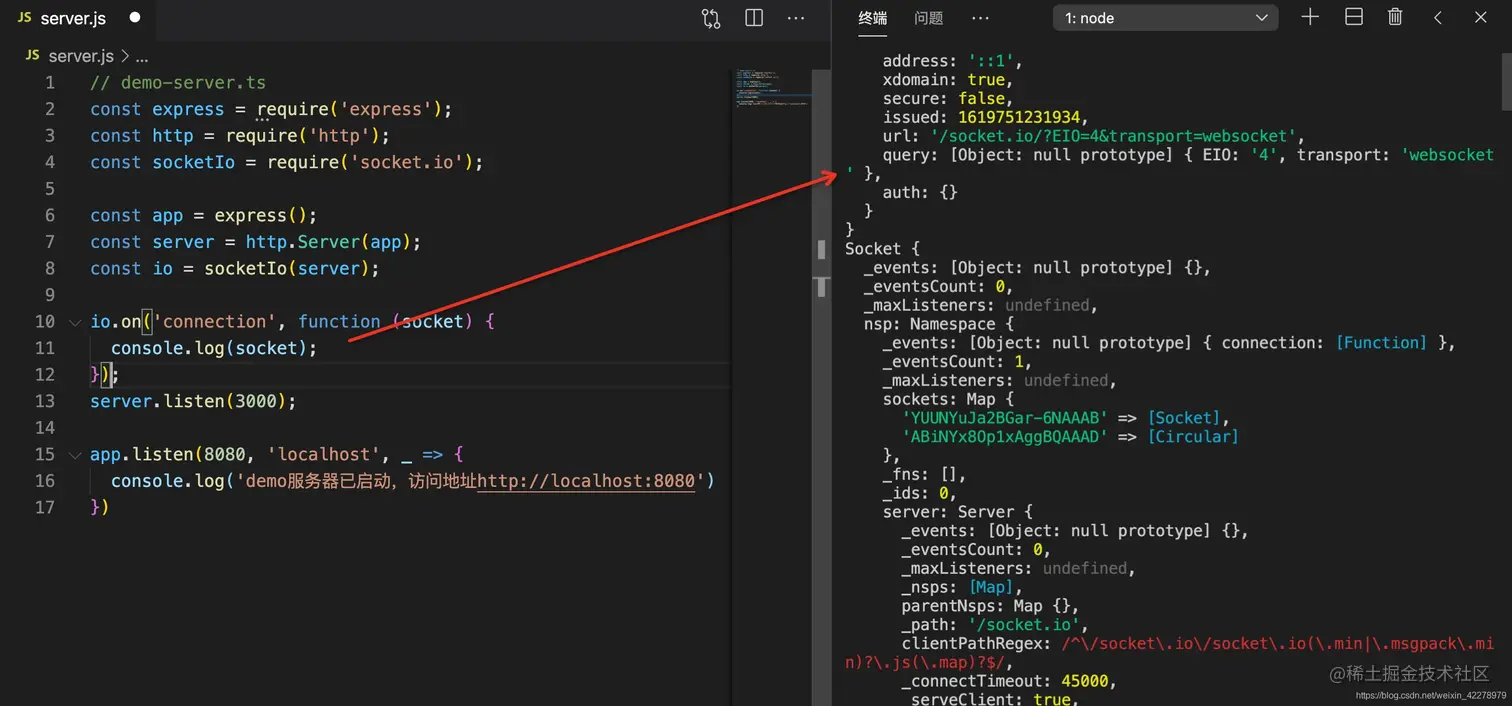Click '[Circular]' in the terminal output

point(1193,437)
